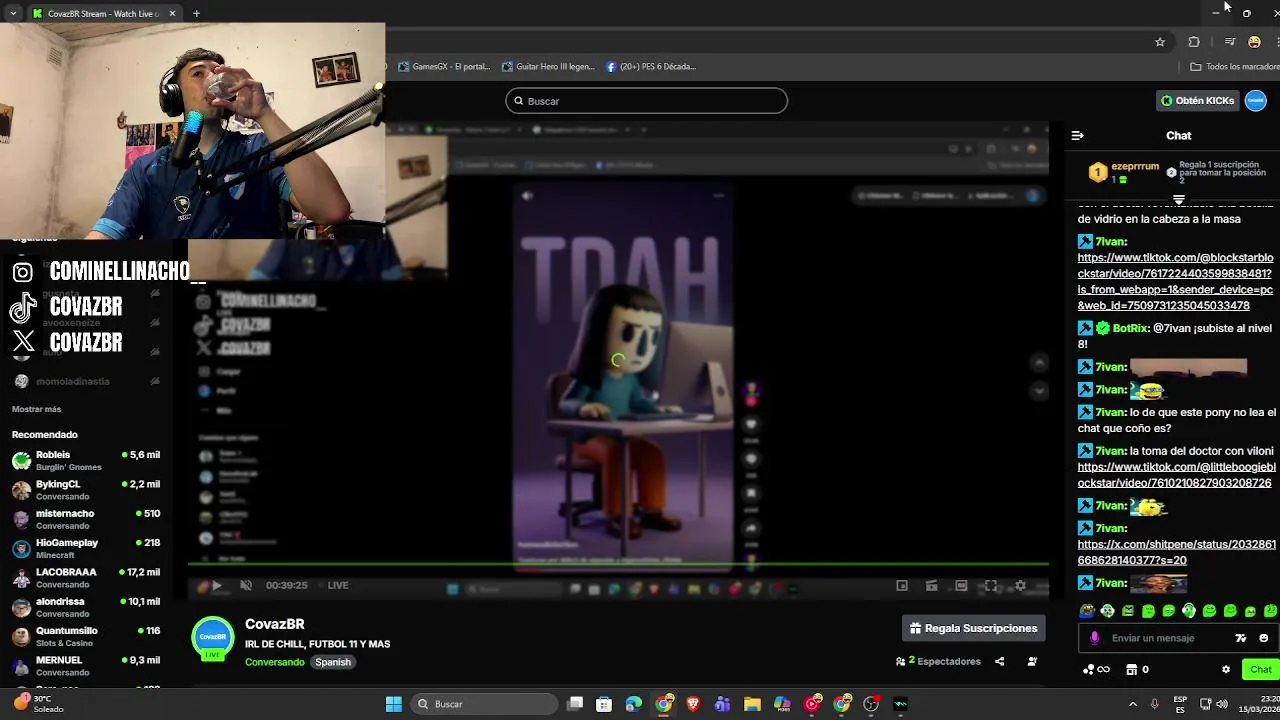Share the stream via share icon
The image size is (1280, 720).
click(999, 661)
